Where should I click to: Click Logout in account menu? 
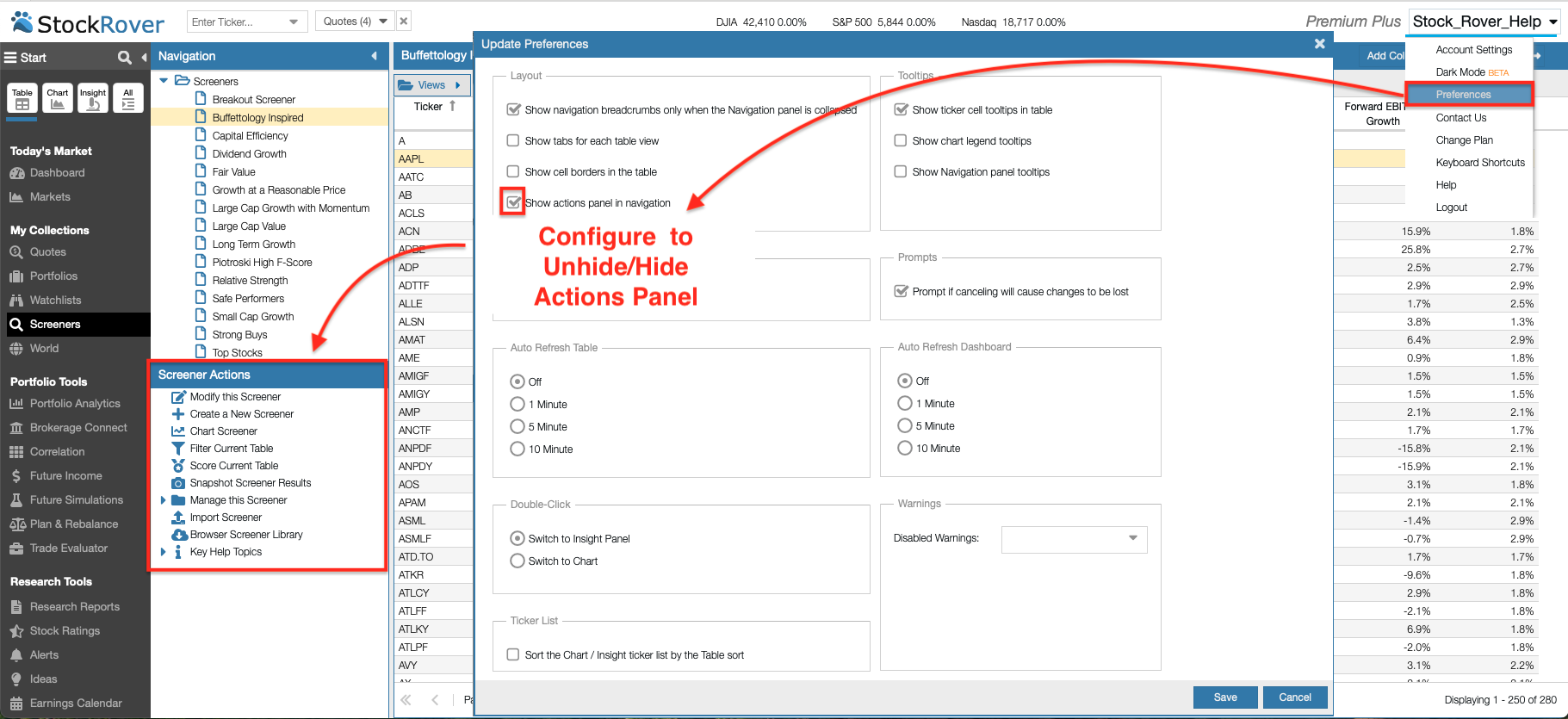click(1451, 208)
